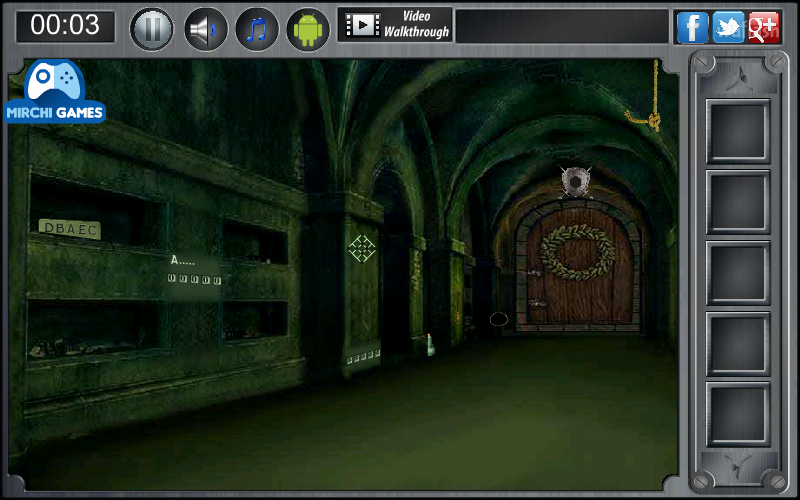The height and width of the screenshot is (500, 800).
Task: Open the A..... code puzzle panel
Action: (x=194, y=270)
